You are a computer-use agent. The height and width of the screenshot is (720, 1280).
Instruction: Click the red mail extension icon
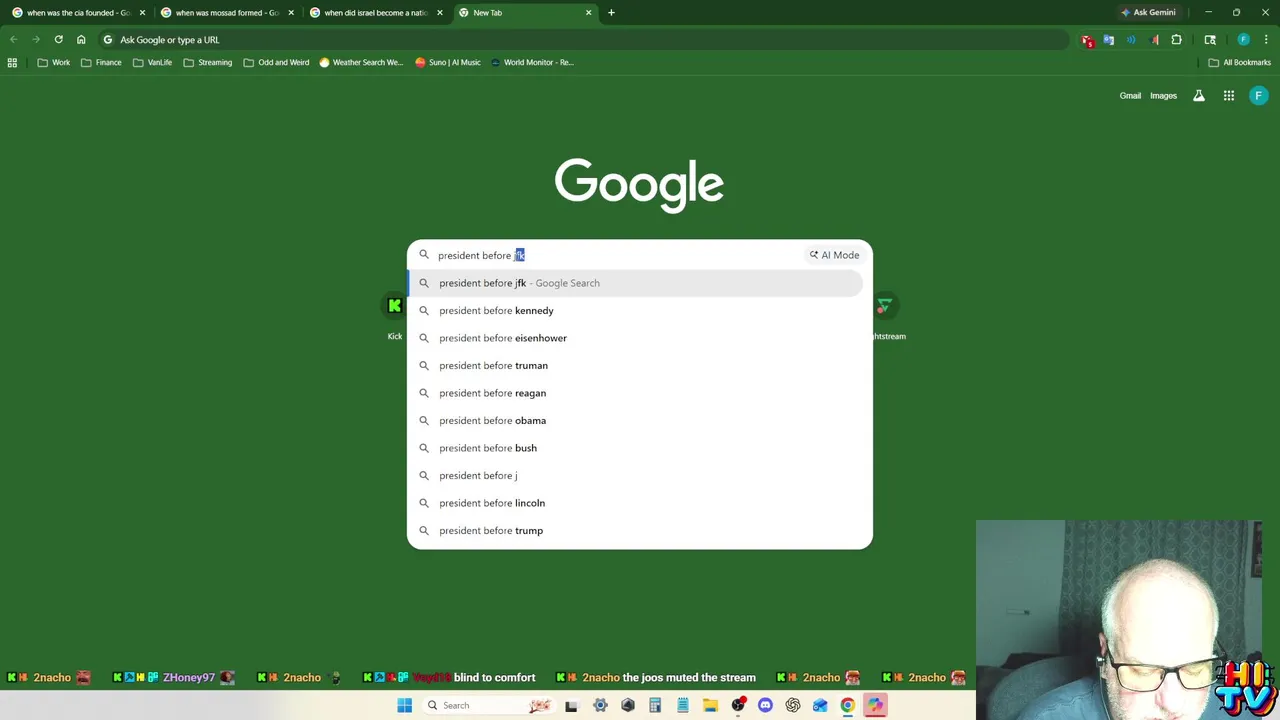click(x=1087, y=40)
